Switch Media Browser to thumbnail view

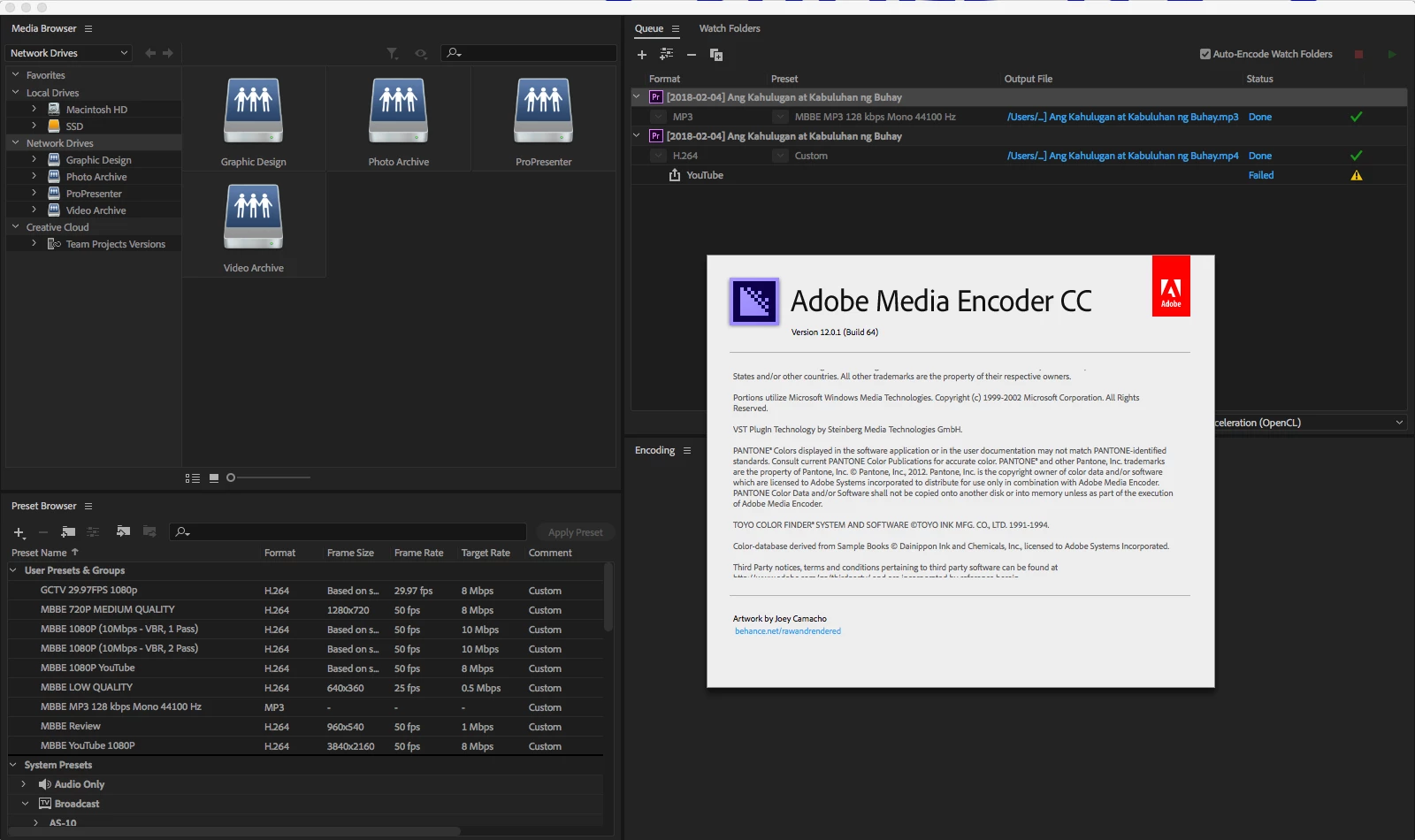[214, 477]
